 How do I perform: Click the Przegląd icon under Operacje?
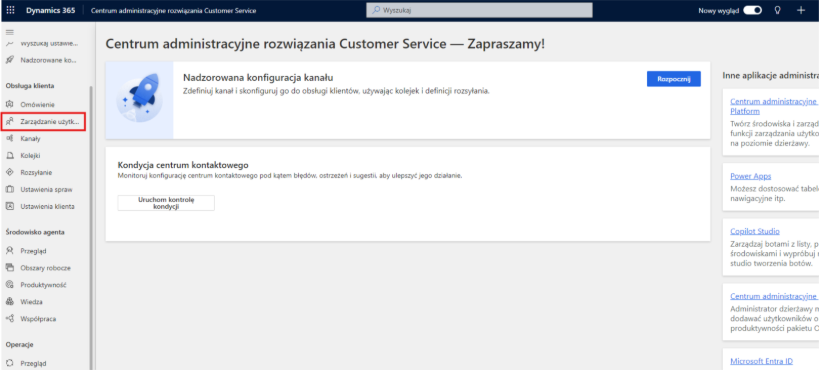click(9, 363)
